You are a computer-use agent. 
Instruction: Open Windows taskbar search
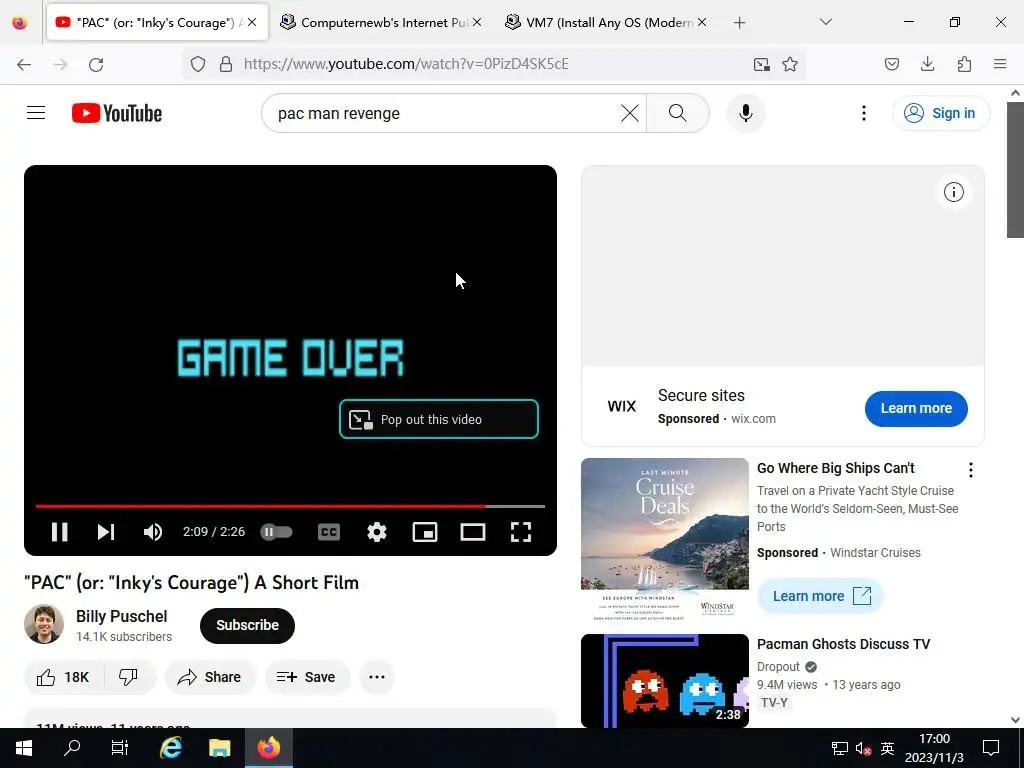(x=72, y=748)
